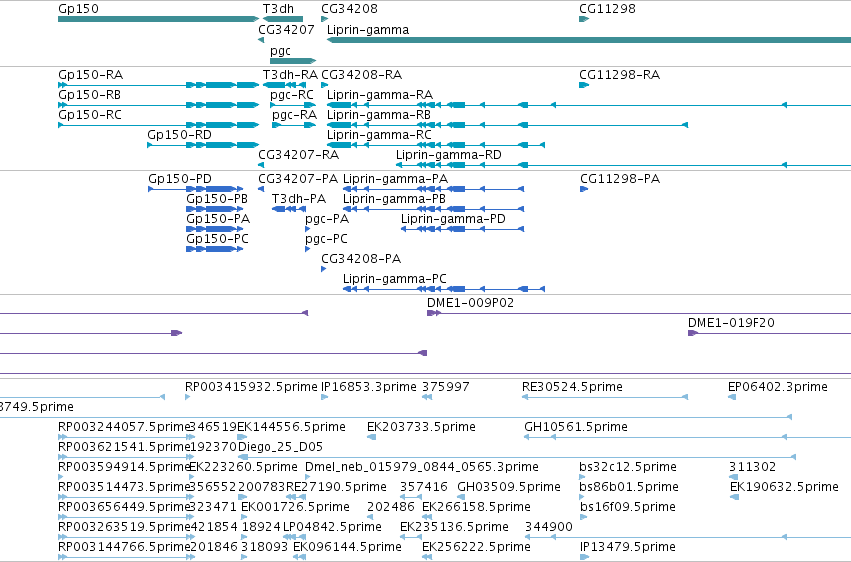This screenshot has width=851, height=562.
Task: Click protein Gp150-PC
Action: coord(214,249)
